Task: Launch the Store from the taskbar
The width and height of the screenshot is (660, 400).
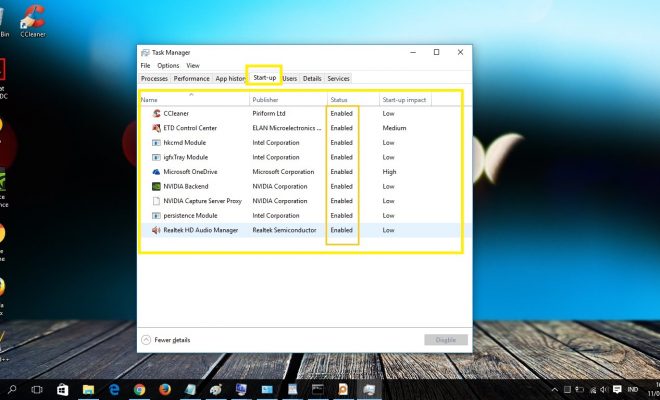Action: [x=63, y=389]
